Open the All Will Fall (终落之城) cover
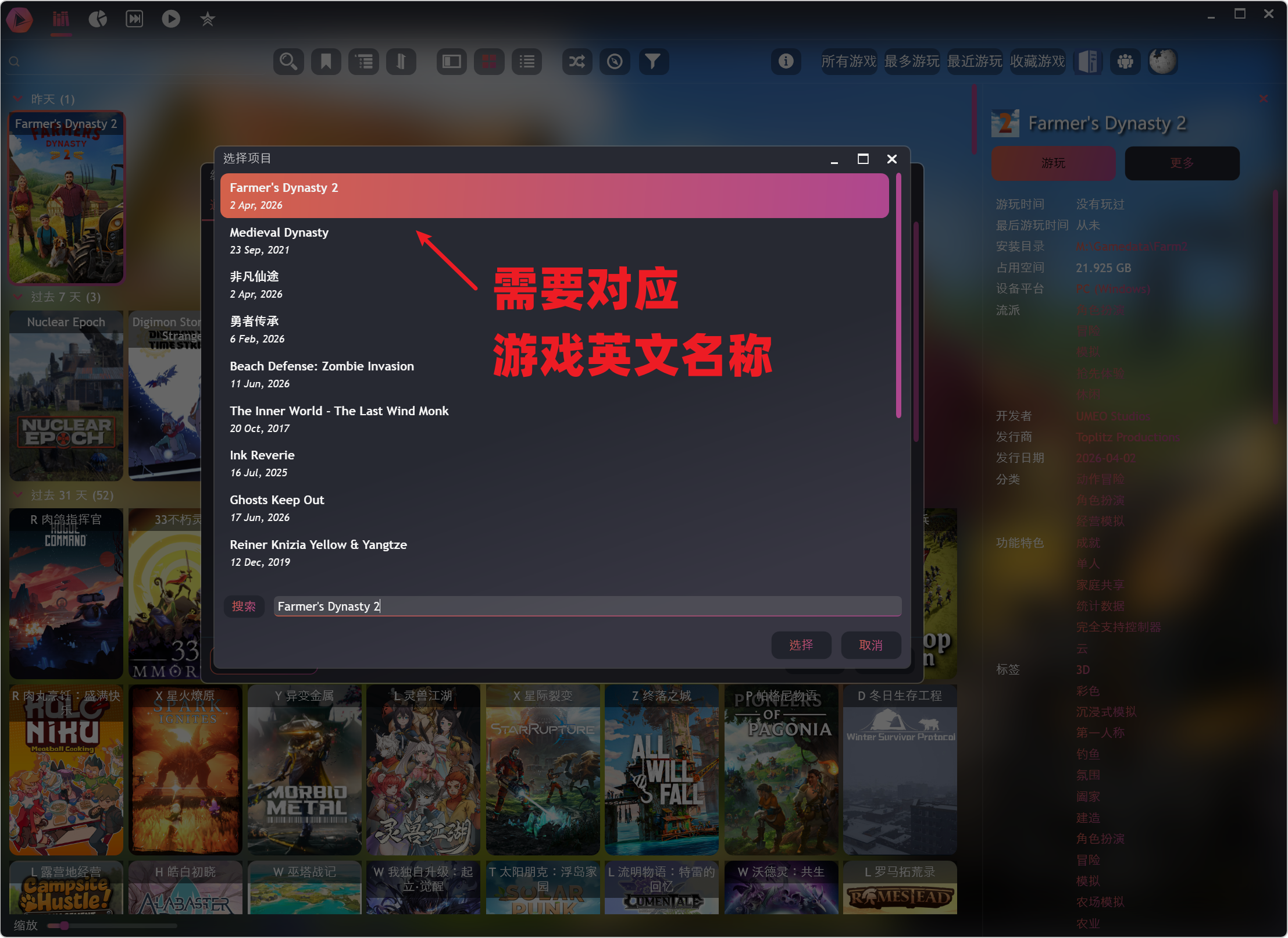 [x=662, y=769]
